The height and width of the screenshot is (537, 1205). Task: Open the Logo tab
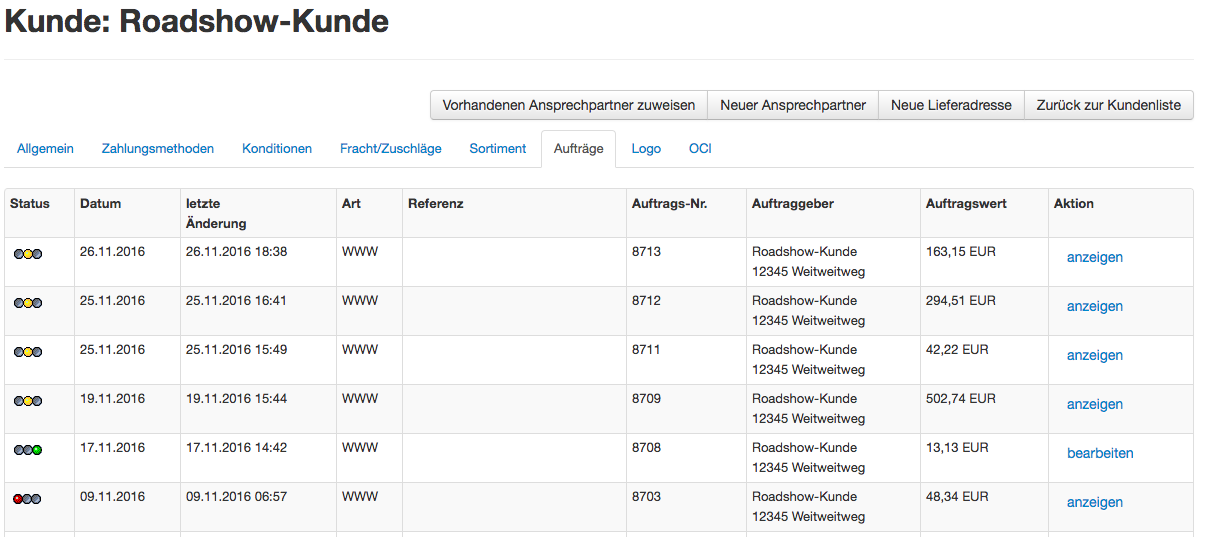point(646,148)
